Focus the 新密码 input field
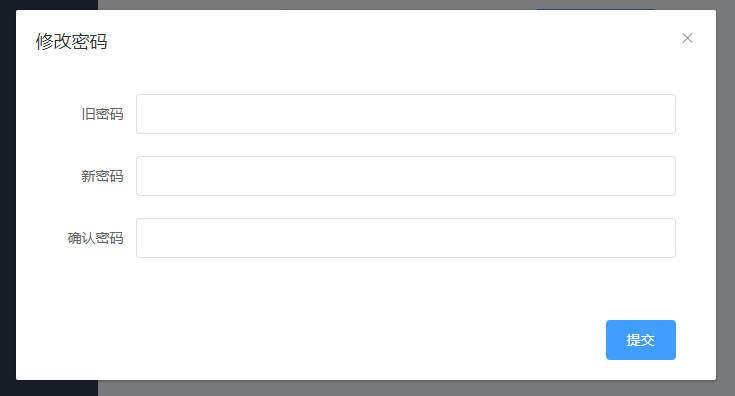The height and width of the screenshot is (396, 735). [x=406, y=176]
